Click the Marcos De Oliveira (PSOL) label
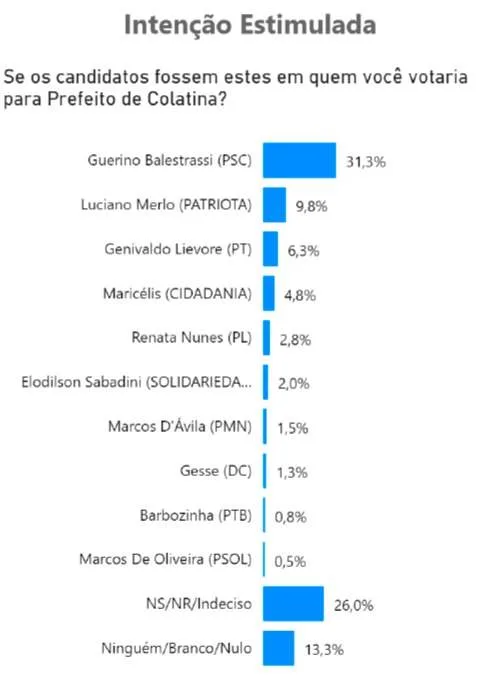This screenshot has height=677, width=495. point(165,560)
